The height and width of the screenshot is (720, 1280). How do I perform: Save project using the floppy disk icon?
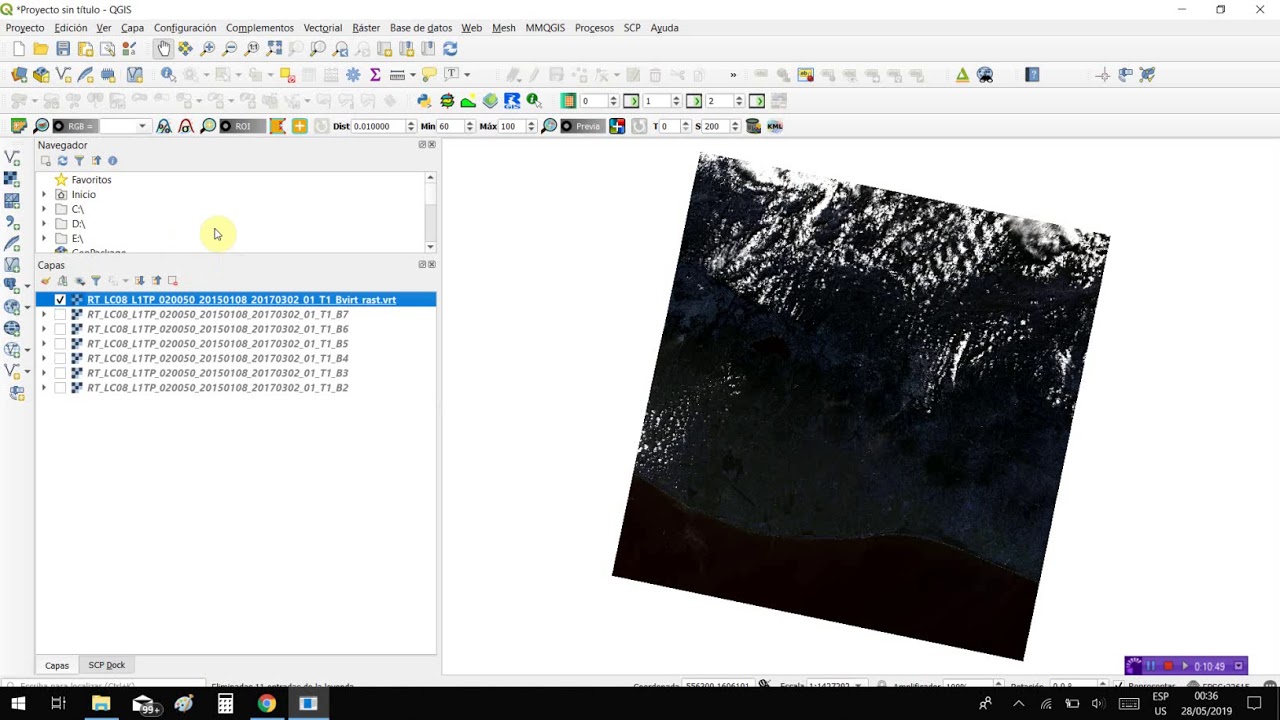point(63,49)
